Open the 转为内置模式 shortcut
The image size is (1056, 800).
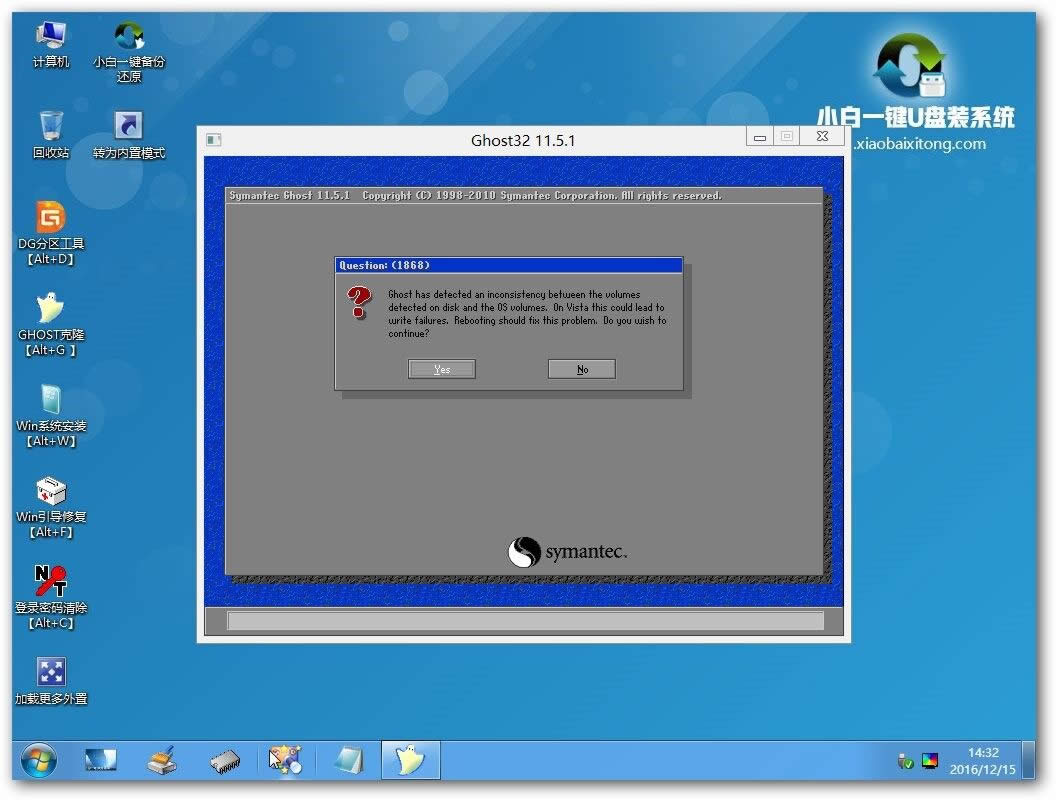pos(128,125)
